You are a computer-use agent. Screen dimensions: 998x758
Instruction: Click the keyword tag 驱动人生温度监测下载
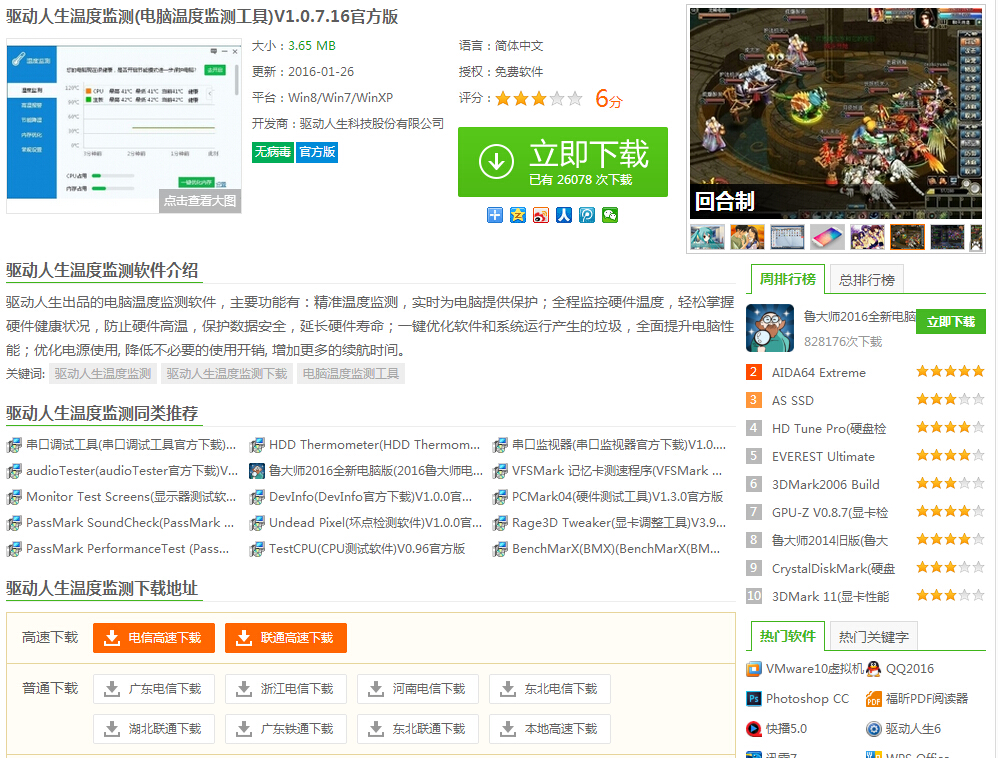pos(227,374)
